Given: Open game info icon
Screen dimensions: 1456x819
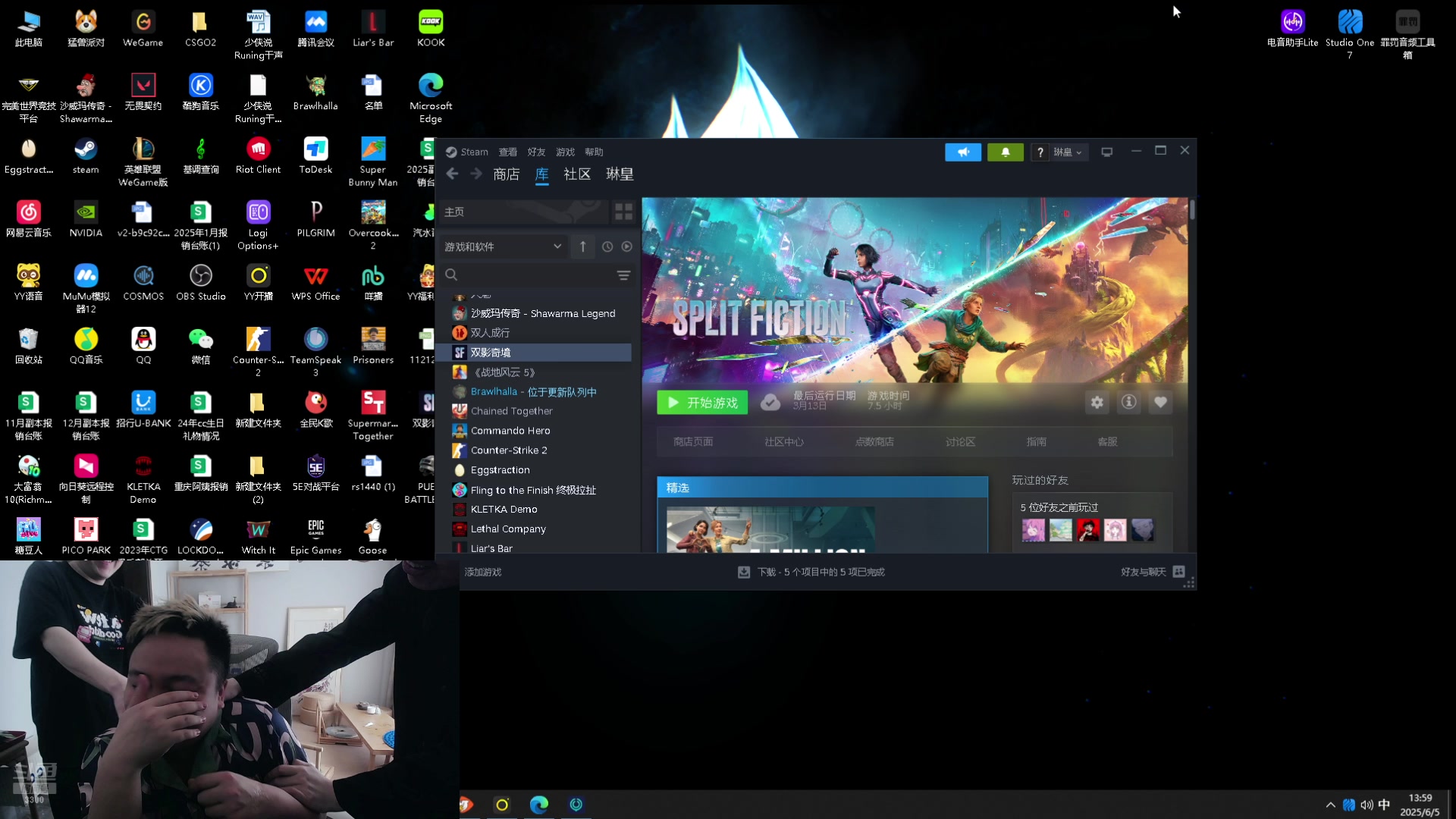Looking at the screenshot, I should 1129,403.
